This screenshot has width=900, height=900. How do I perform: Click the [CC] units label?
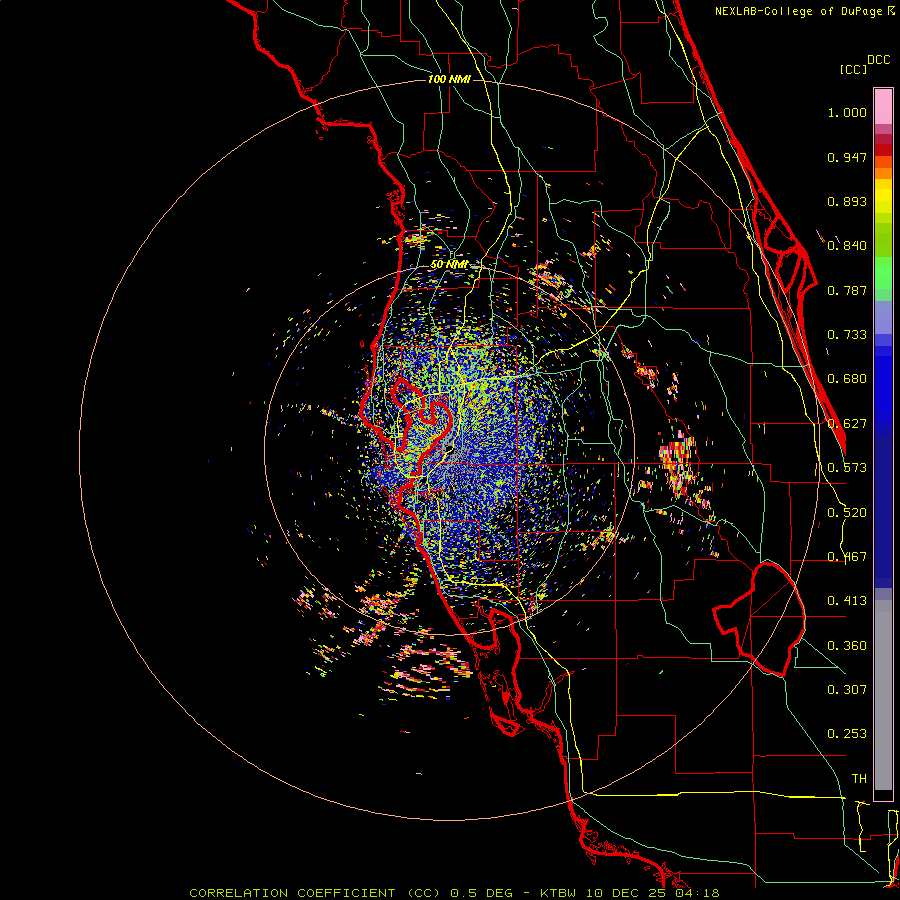point(853,69)
